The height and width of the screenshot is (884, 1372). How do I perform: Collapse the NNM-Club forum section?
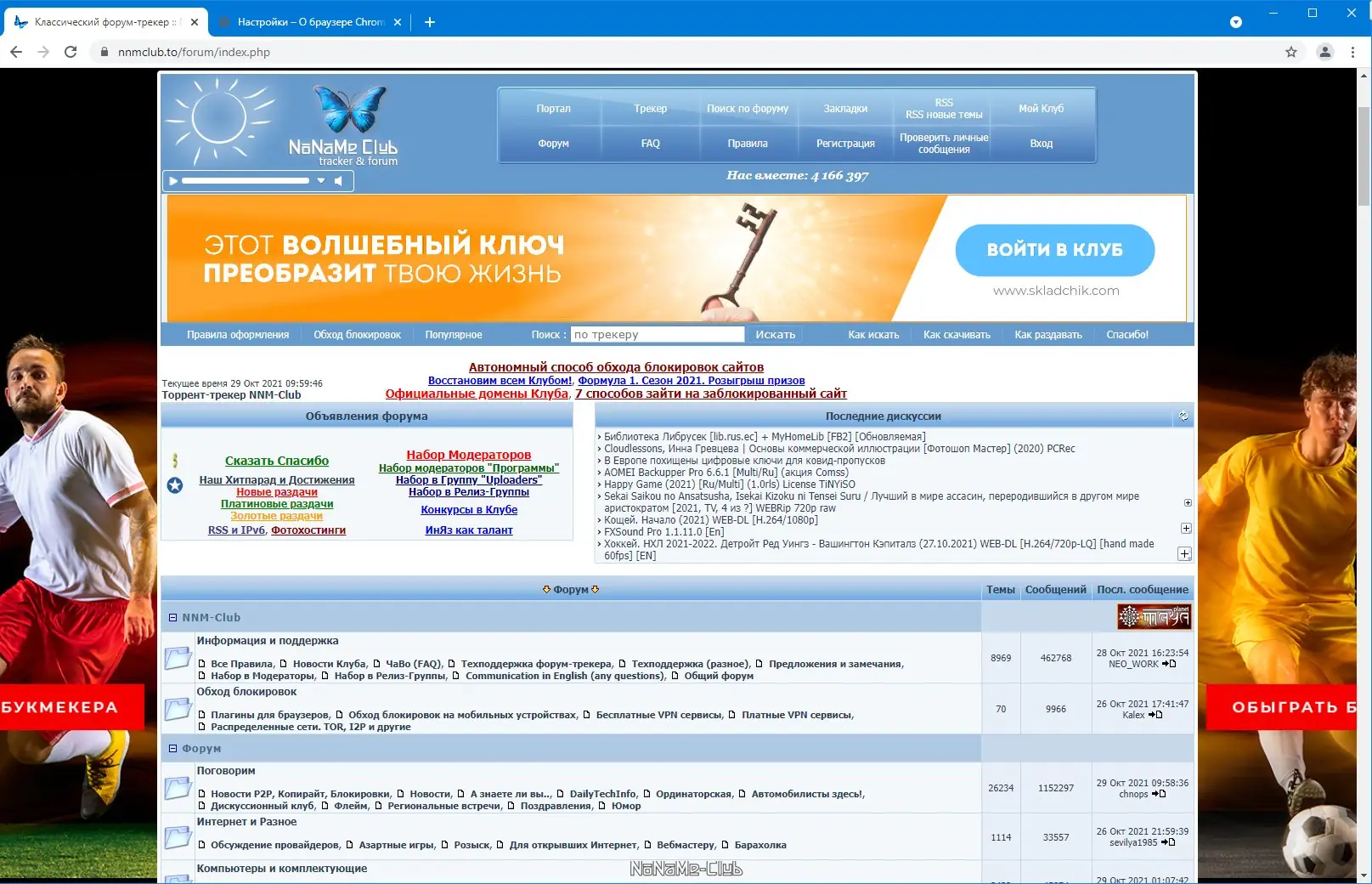coord(173,617)
